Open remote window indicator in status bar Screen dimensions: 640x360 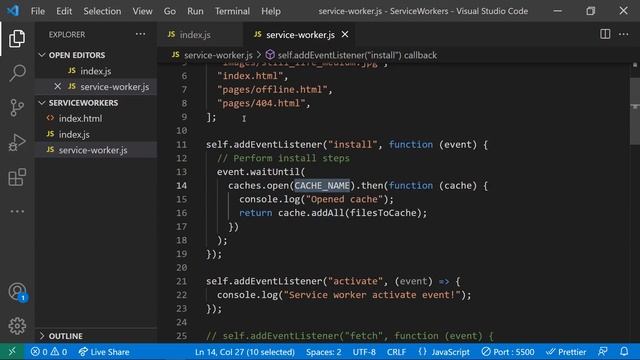12,351
